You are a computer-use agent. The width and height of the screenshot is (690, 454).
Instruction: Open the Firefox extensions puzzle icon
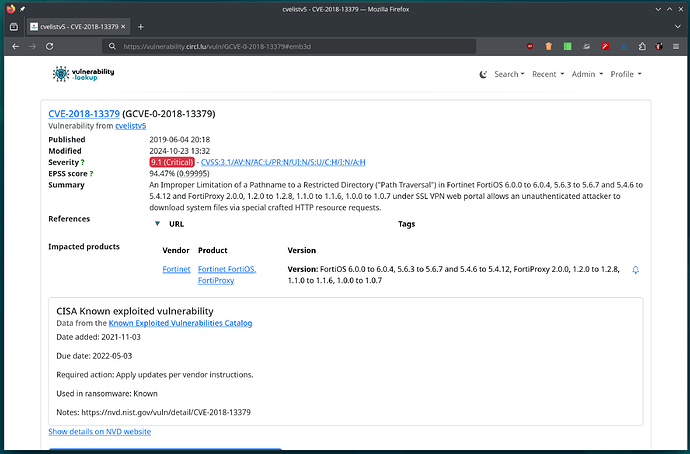642,46
